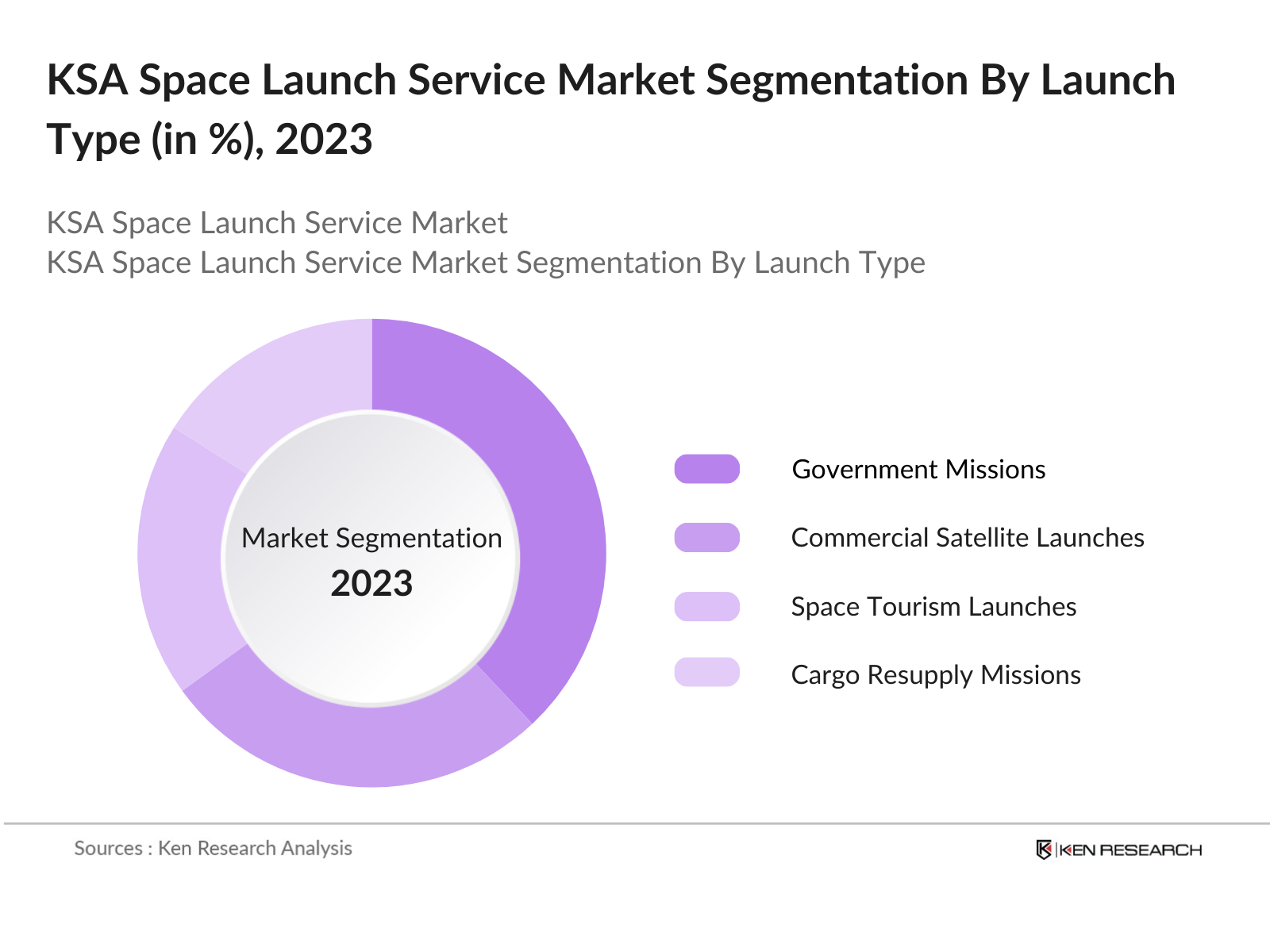Click the Ken Research logo icon
The width and height of the screenshot is (1270, 952).
(x=1046, y=848)
